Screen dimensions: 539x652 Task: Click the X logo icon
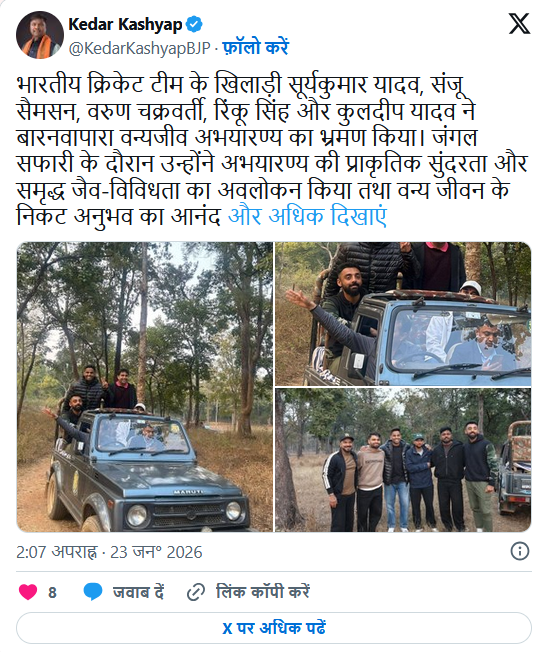click(x=519, y=24)
